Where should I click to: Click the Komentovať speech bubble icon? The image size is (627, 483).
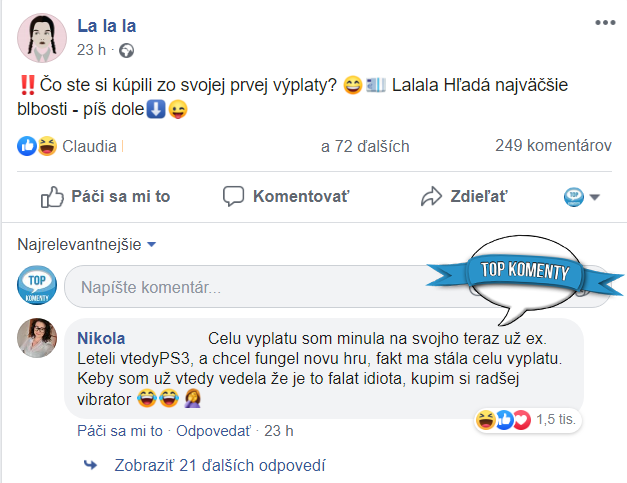[x=233, y=196]
